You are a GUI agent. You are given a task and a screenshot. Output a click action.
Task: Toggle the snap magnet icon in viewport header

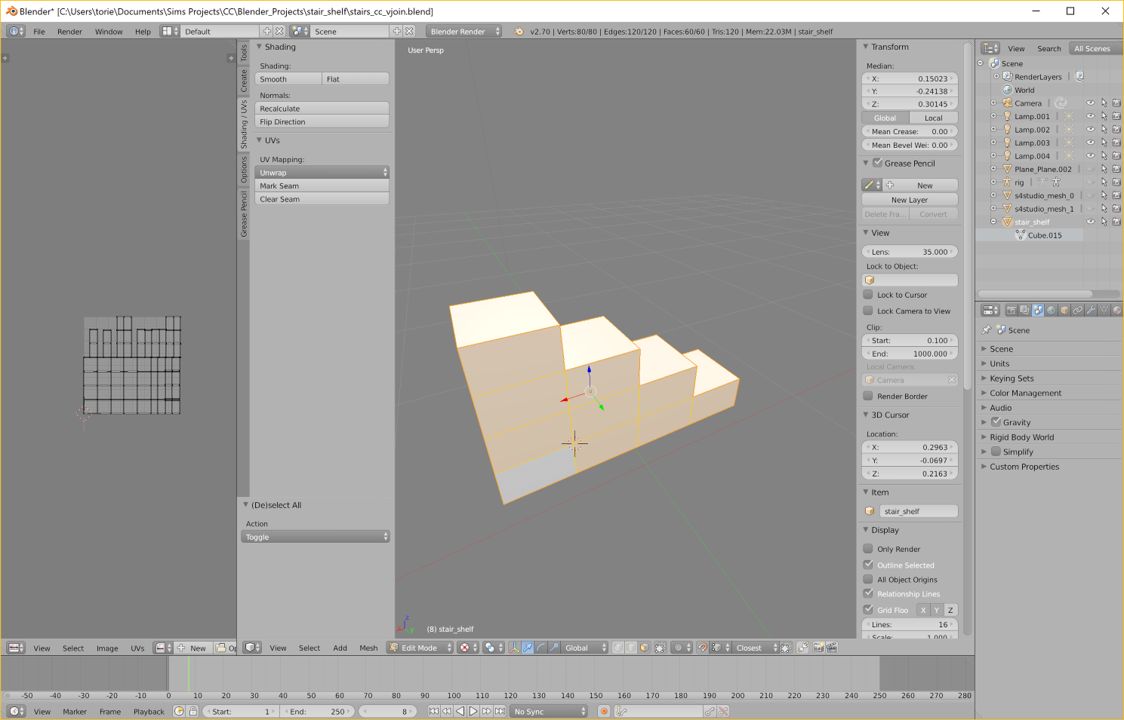[x=702, y=648]
